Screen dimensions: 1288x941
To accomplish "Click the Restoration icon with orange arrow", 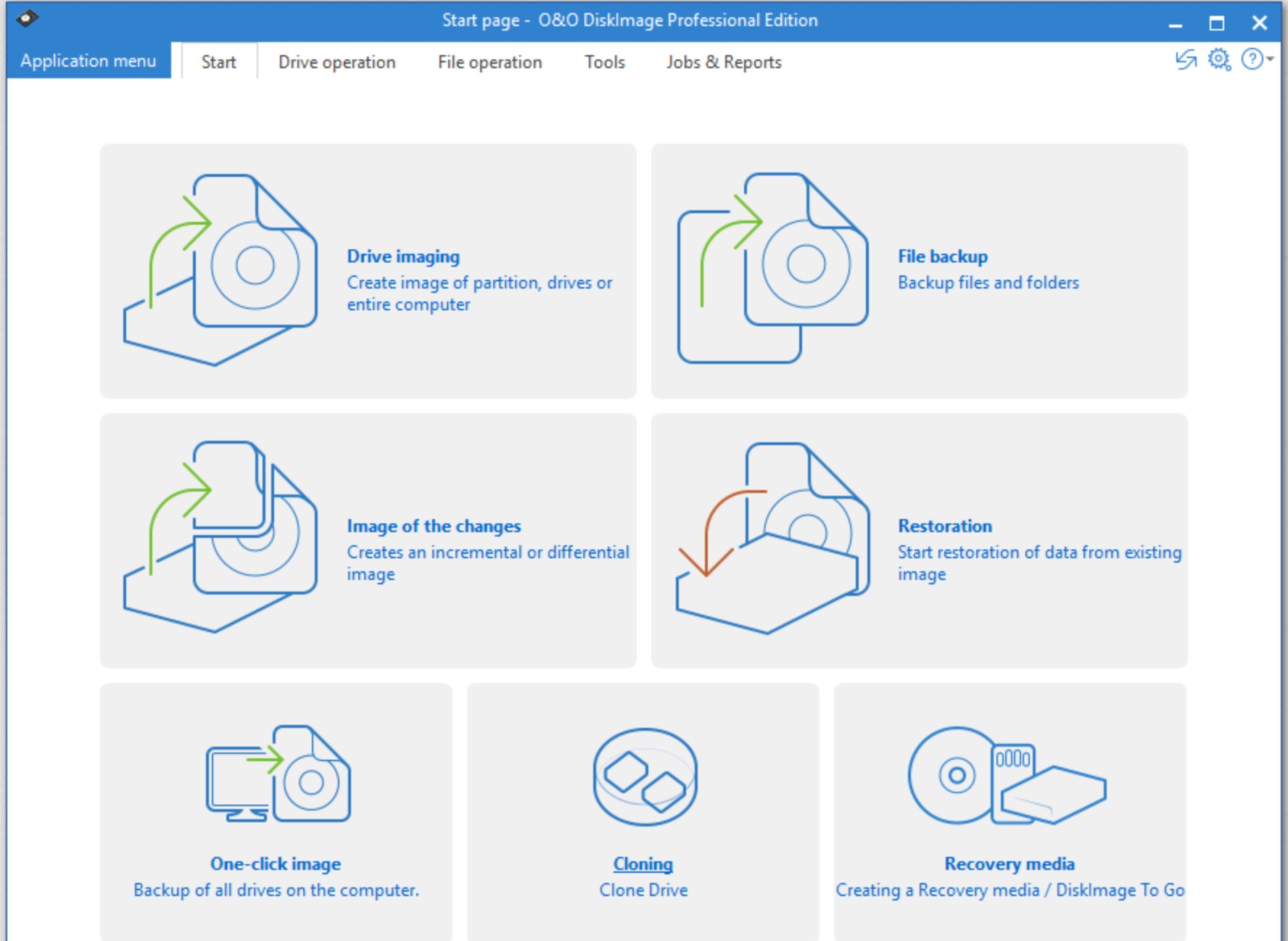I will tap(773, 538).
